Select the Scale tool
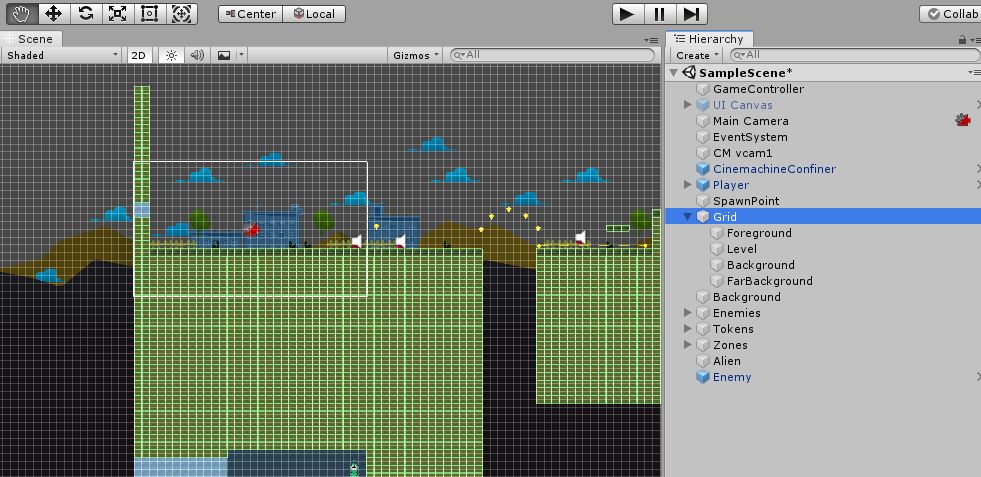 [x=118, y=14]
